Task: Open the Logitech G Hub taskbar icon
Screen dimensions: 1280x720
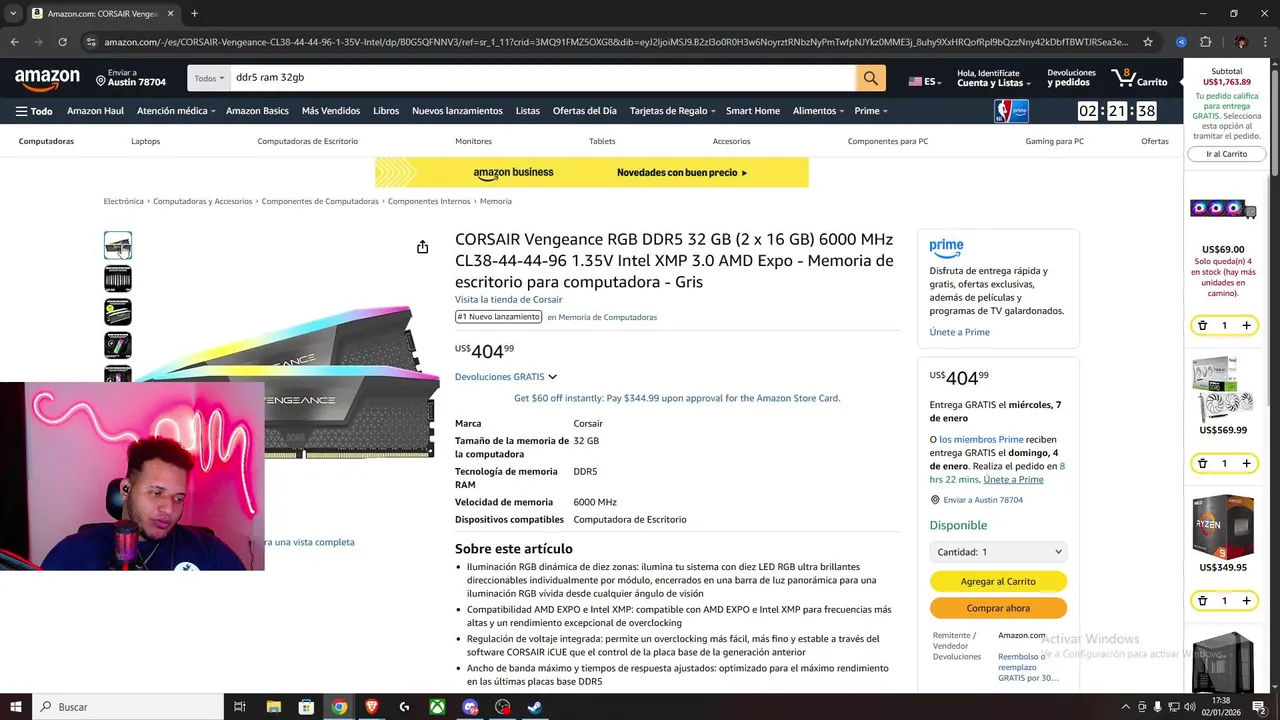Action: click(404, 707)
